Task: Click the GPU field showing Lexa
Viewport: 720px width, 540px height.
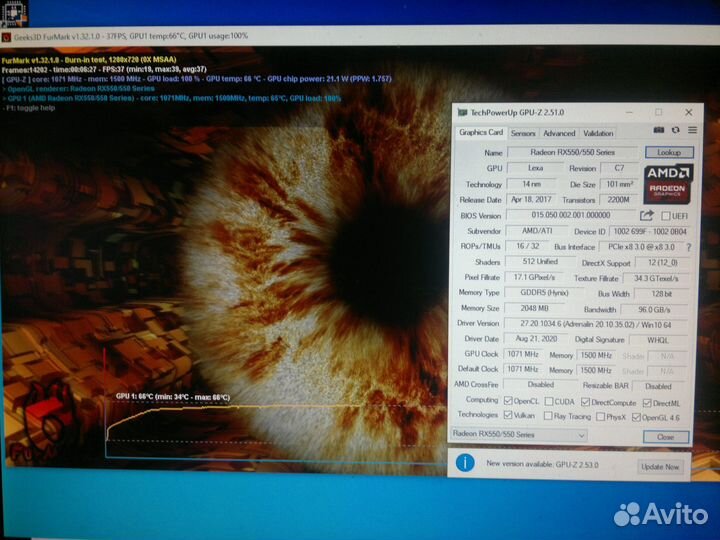Action: pyautogui.click(x=535, y=168)
